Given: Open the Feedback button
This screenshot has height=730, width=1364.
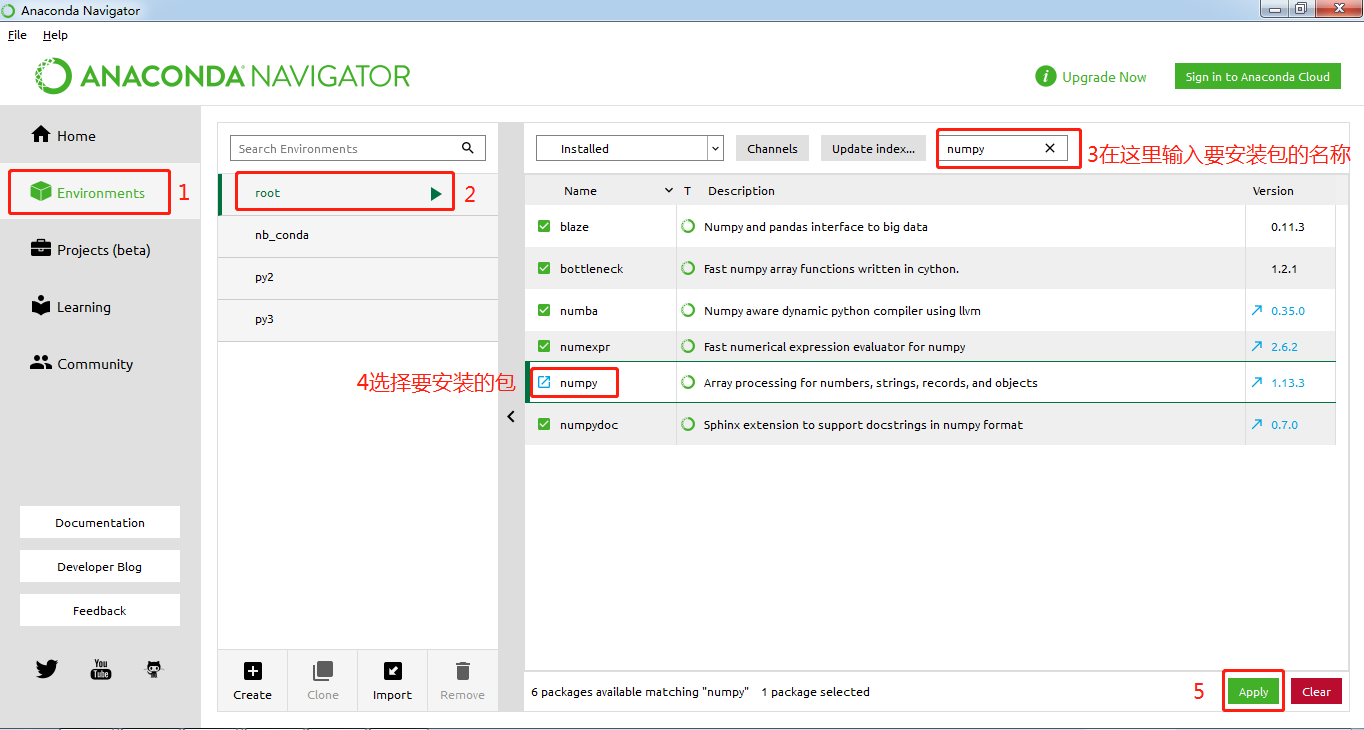Looking at the screenshot, I should point(100,610).
